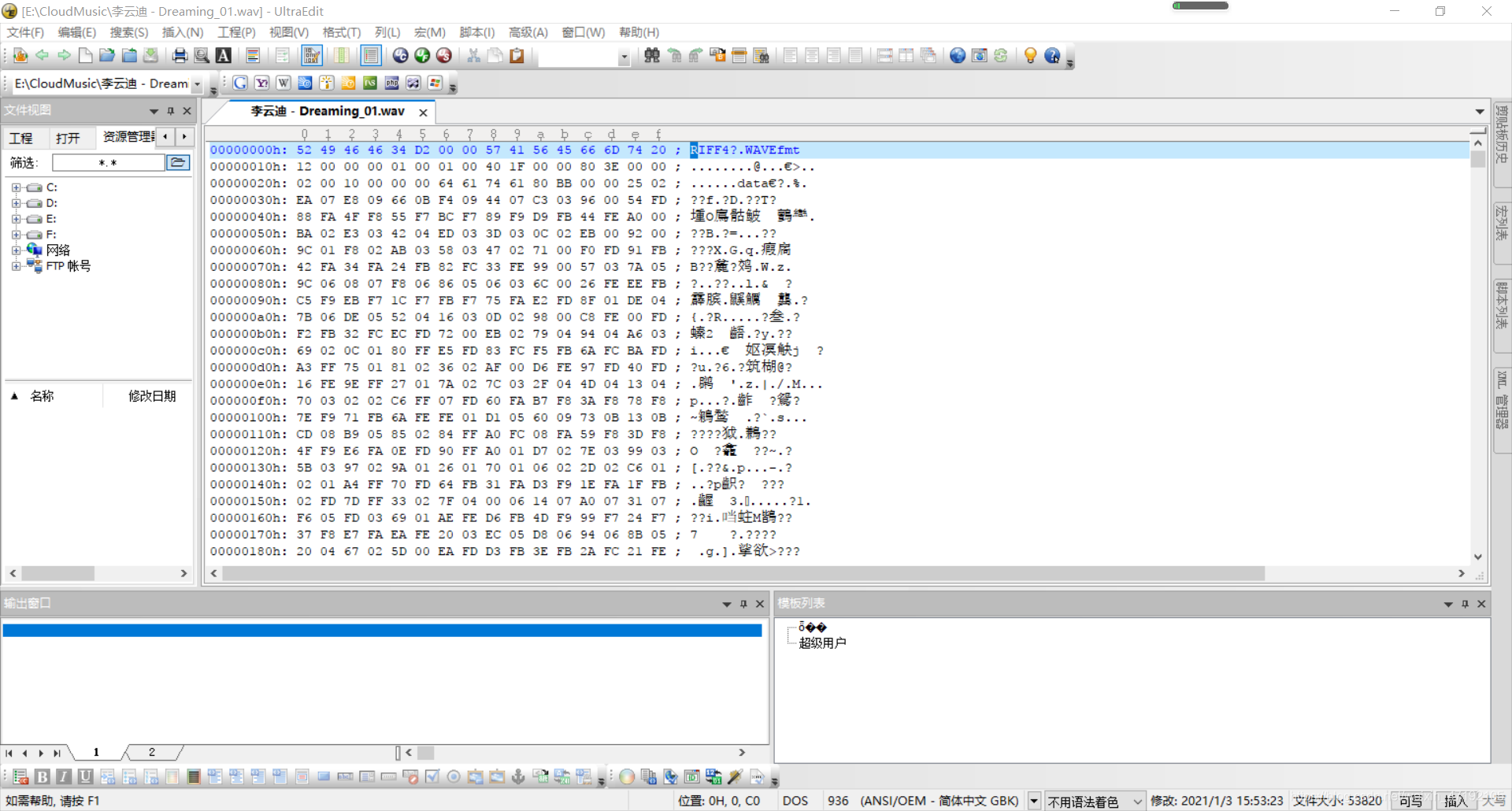Viewport: 1512px width, 811px height.
Task: Open the document tab list dropdown arrow
Action: (1480, 112)
